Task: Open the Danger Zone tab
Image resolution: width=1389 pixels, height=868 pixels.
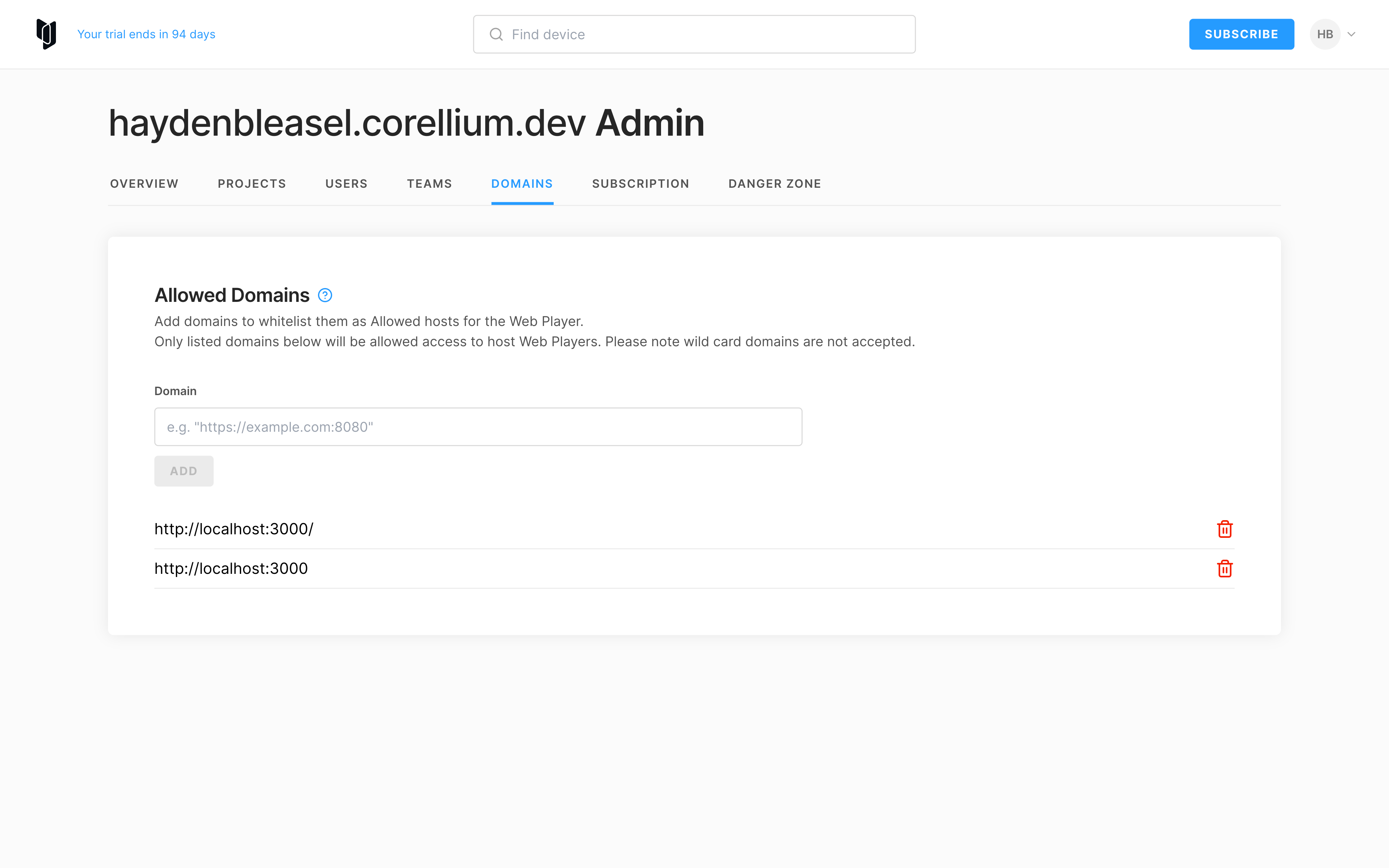Action: pyautogui.click(x=774, y=184)
